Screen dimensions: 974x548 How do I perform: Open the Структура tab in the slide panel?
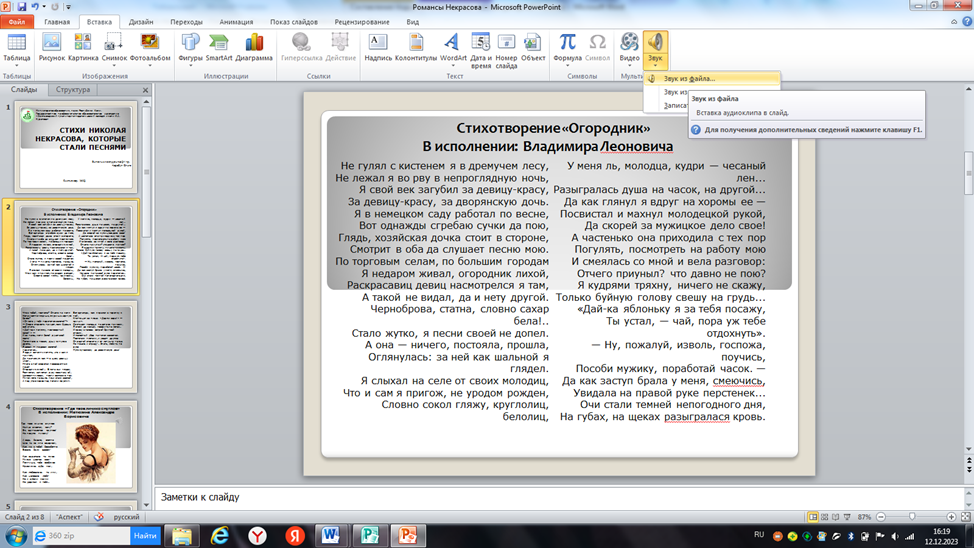[73, 90]
